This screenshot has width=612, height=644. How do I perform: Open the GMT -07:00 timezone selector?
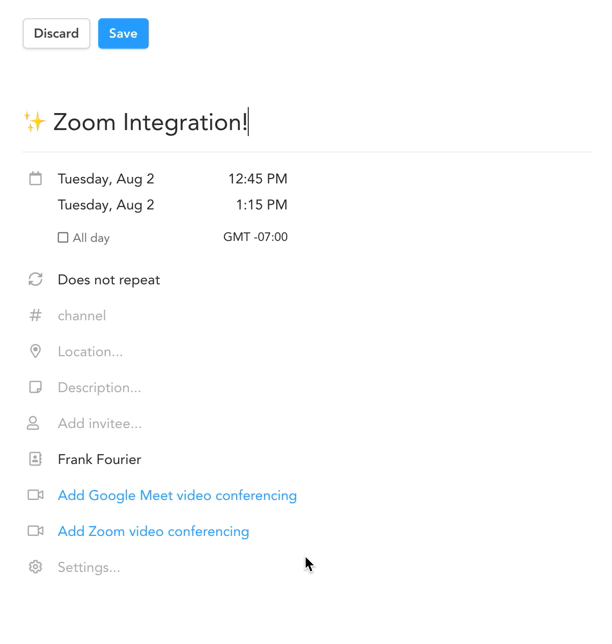pos(255,237)
